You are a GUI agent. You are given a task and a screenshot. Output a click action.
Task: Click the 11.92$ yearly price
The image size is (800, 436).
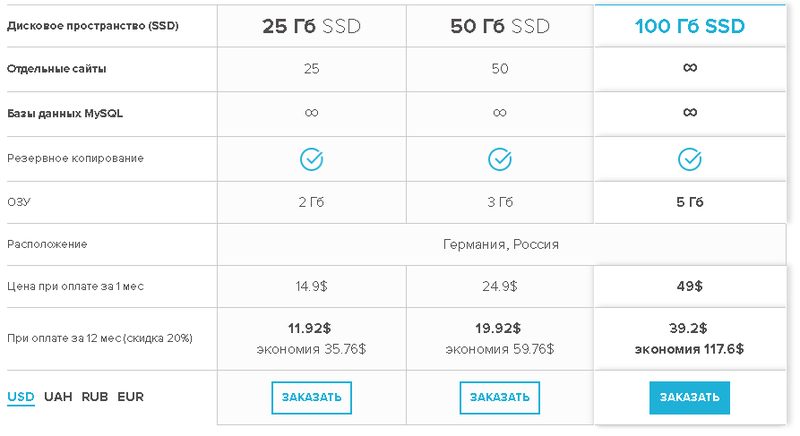pos(312,328)
